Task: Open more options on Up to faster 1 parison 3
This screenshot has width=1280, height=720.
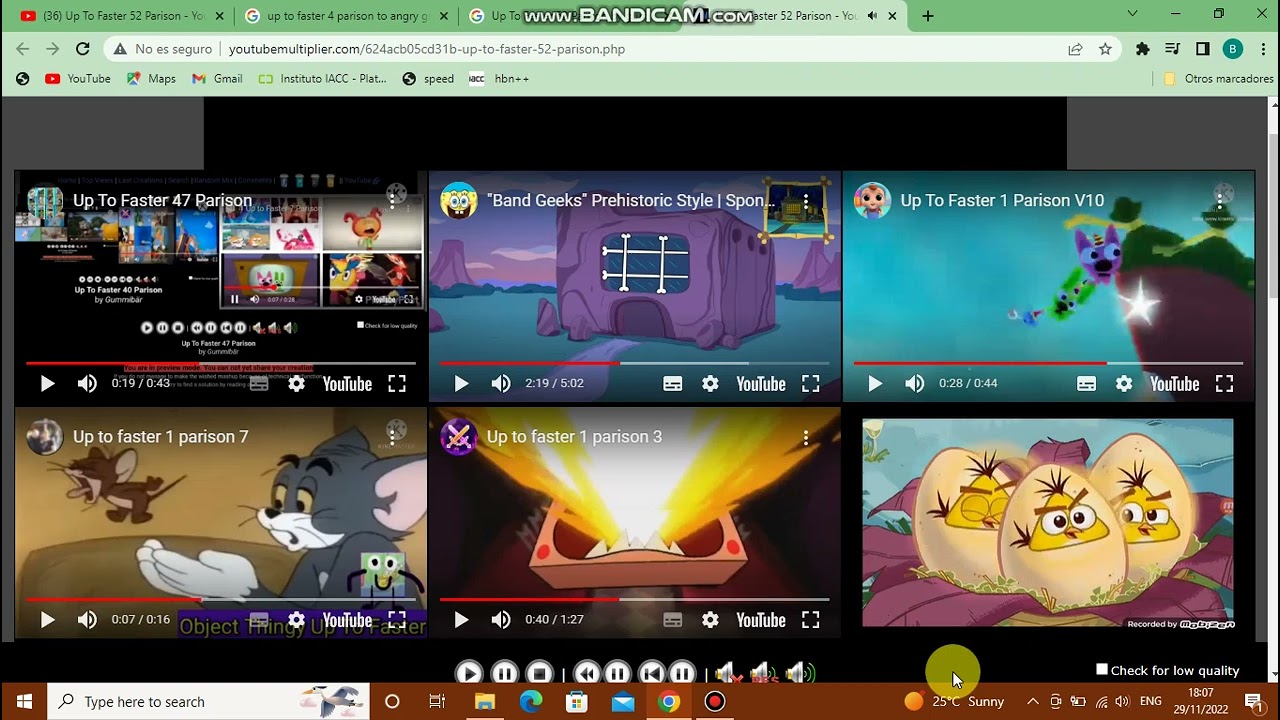Action: pos(806,438)
